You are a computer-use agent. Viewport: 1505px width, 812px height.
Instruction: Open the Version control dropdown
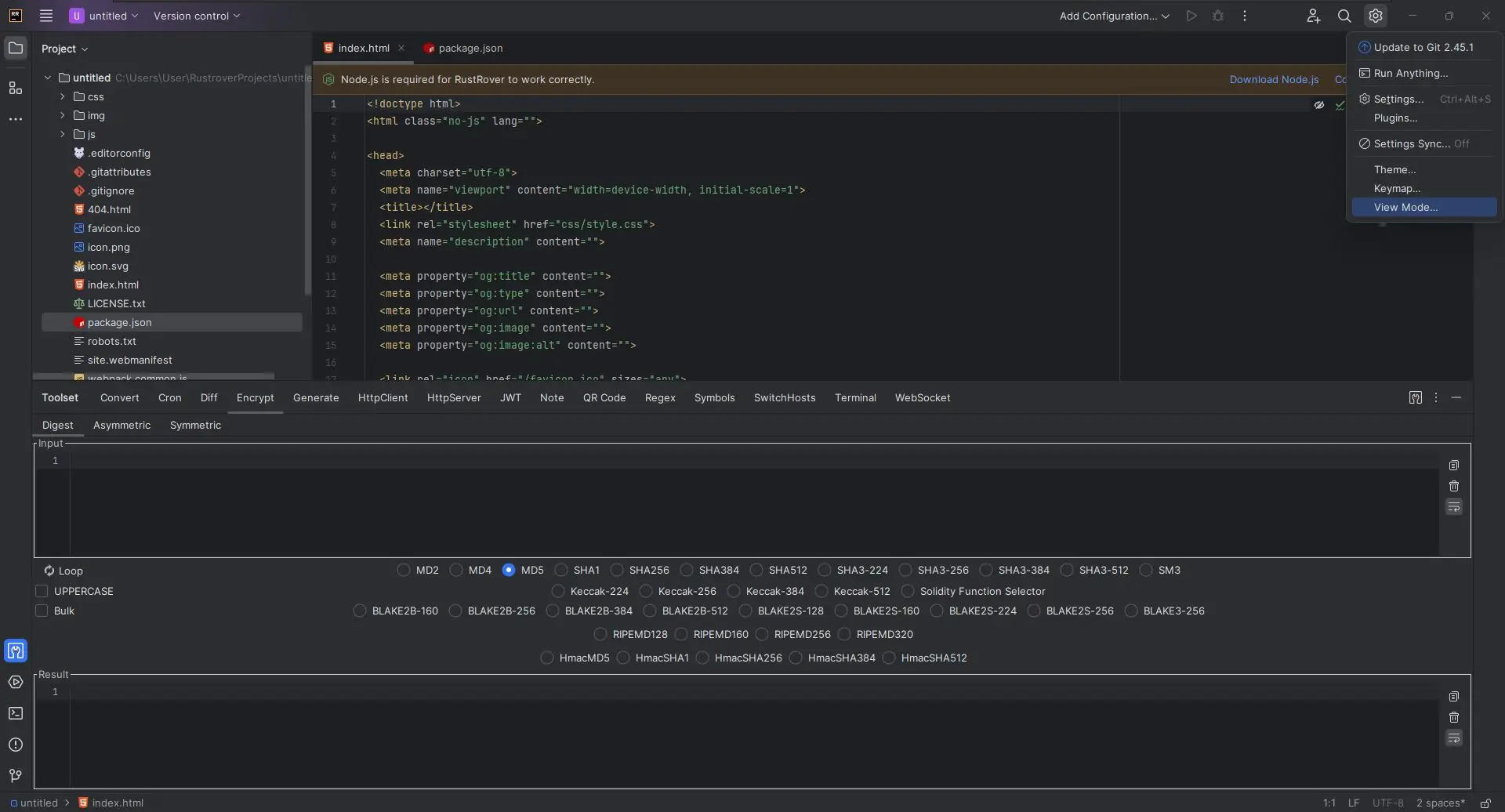point(197,16)
